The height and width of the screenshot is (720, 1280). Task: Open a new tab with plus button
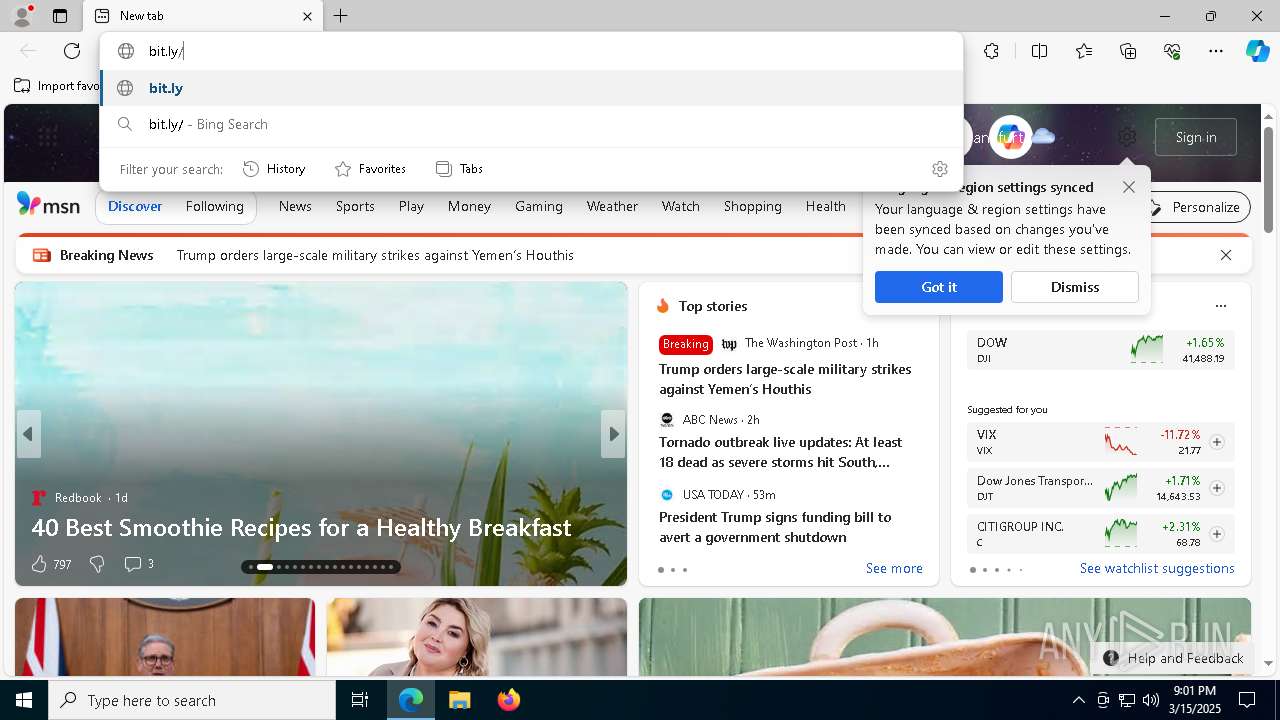341,16
